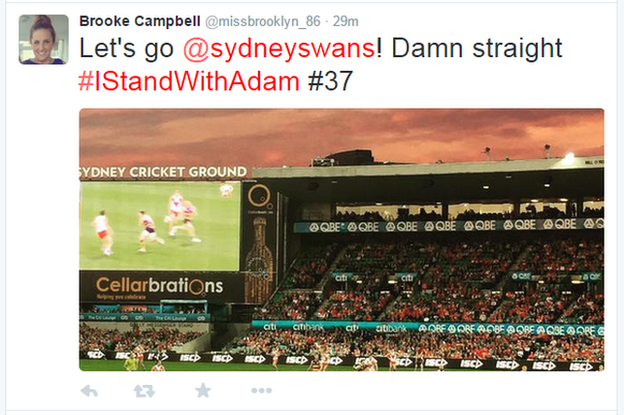The image size is (624, 415).
Task: Click the Cellarbrations ad in the photo
Action: pyautogui.click(x=160, y=286)
